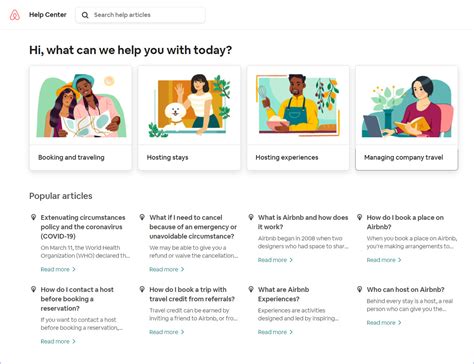474x364 pixels.
Task: Click lightbulb icon beside Extenuating circumstances article
Action: pyautogui.click(x=33, y=217)
